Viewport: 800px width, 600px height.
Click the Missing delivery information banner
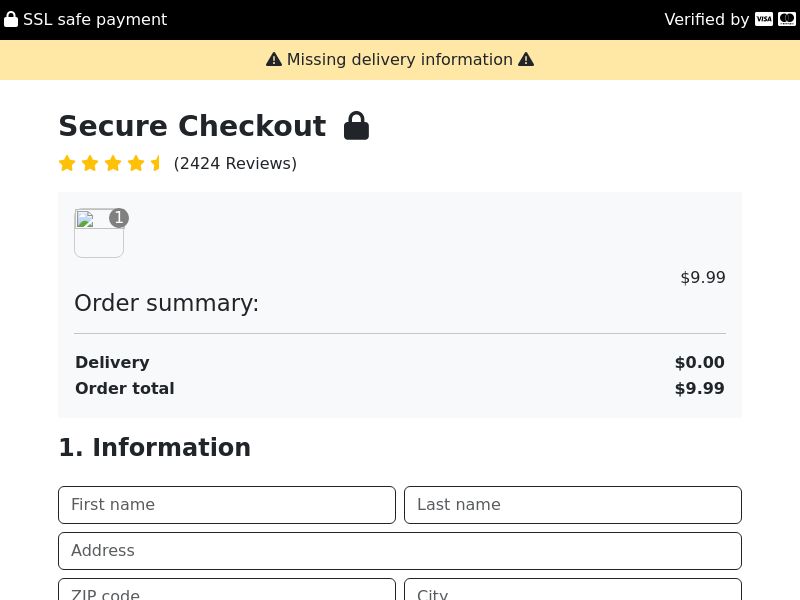(x=400, y=60)
